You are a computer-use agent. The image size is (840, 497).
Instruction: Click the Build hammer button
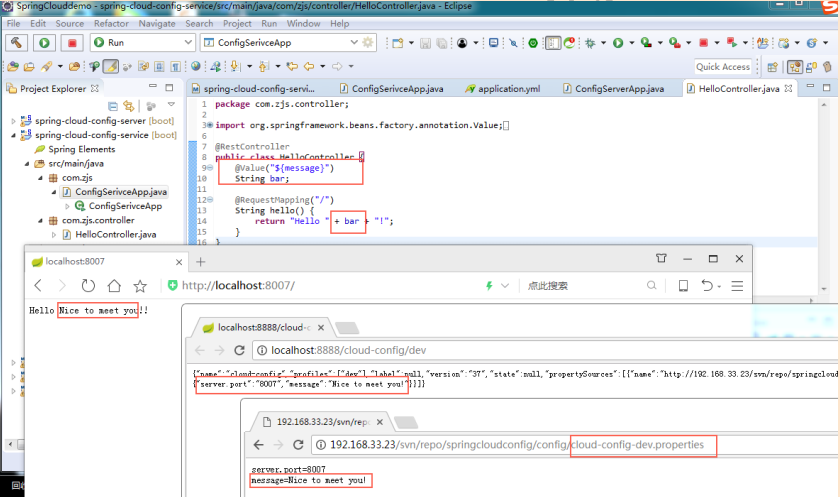17,43
